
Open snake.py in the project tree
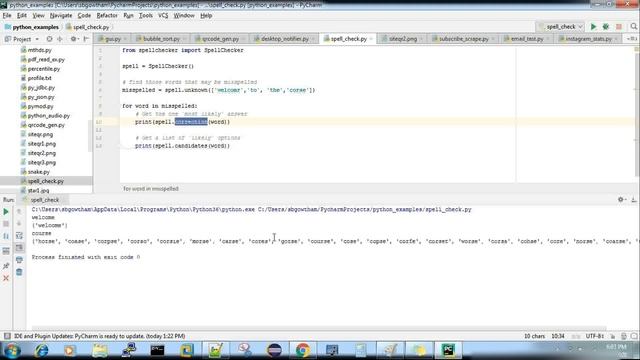[x=38, y=172]
